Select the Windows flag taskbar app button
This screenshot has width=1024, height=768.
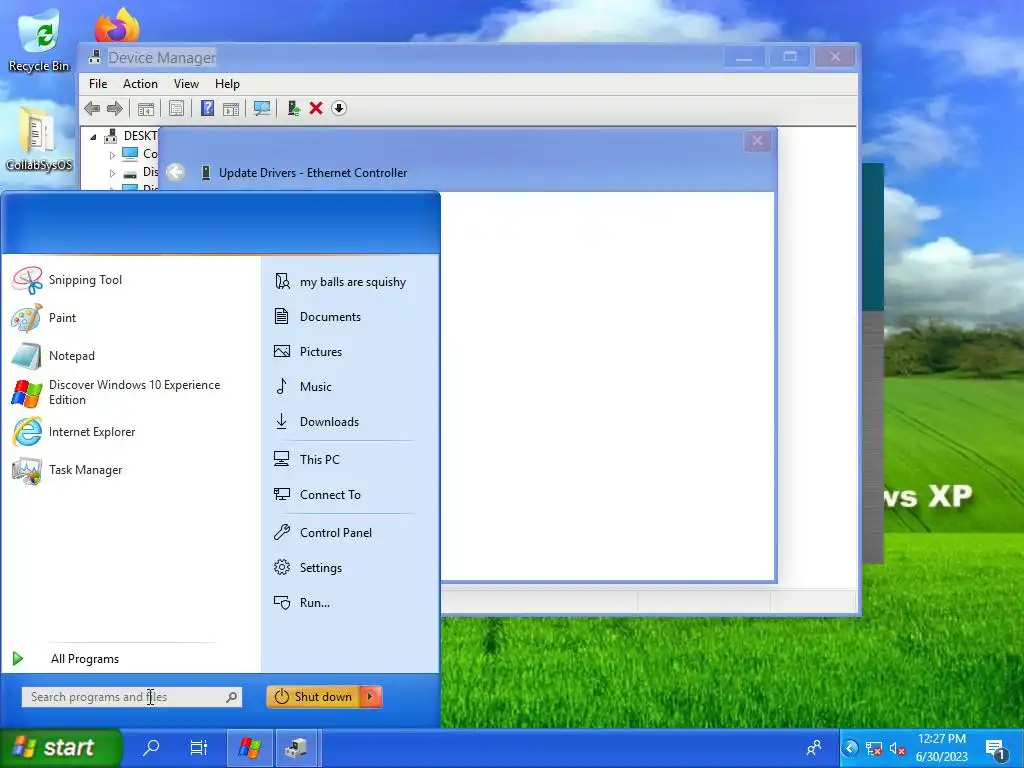pos(249,748)
